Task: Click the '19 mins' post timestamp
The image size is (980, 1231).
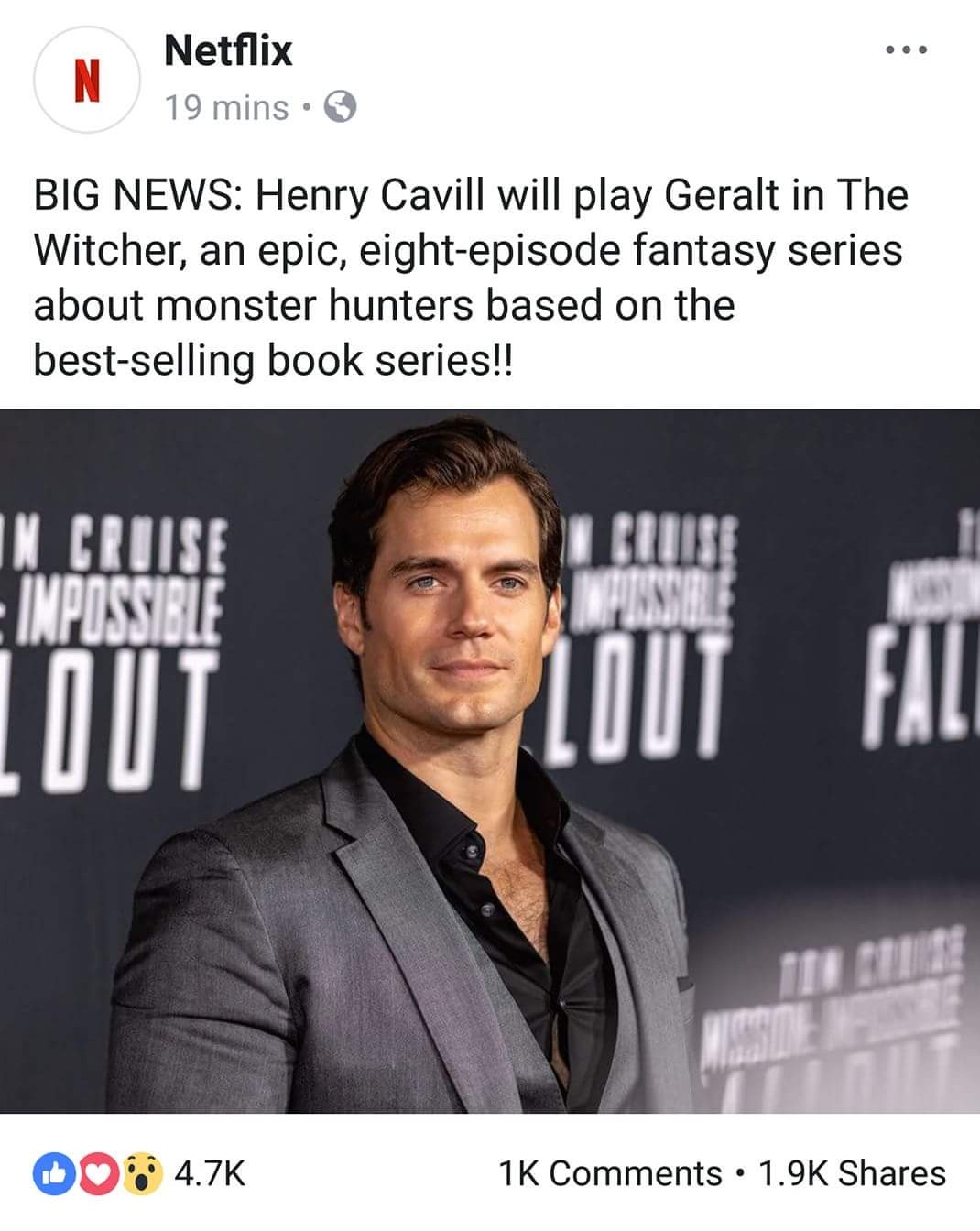Action: coord(226,108)
